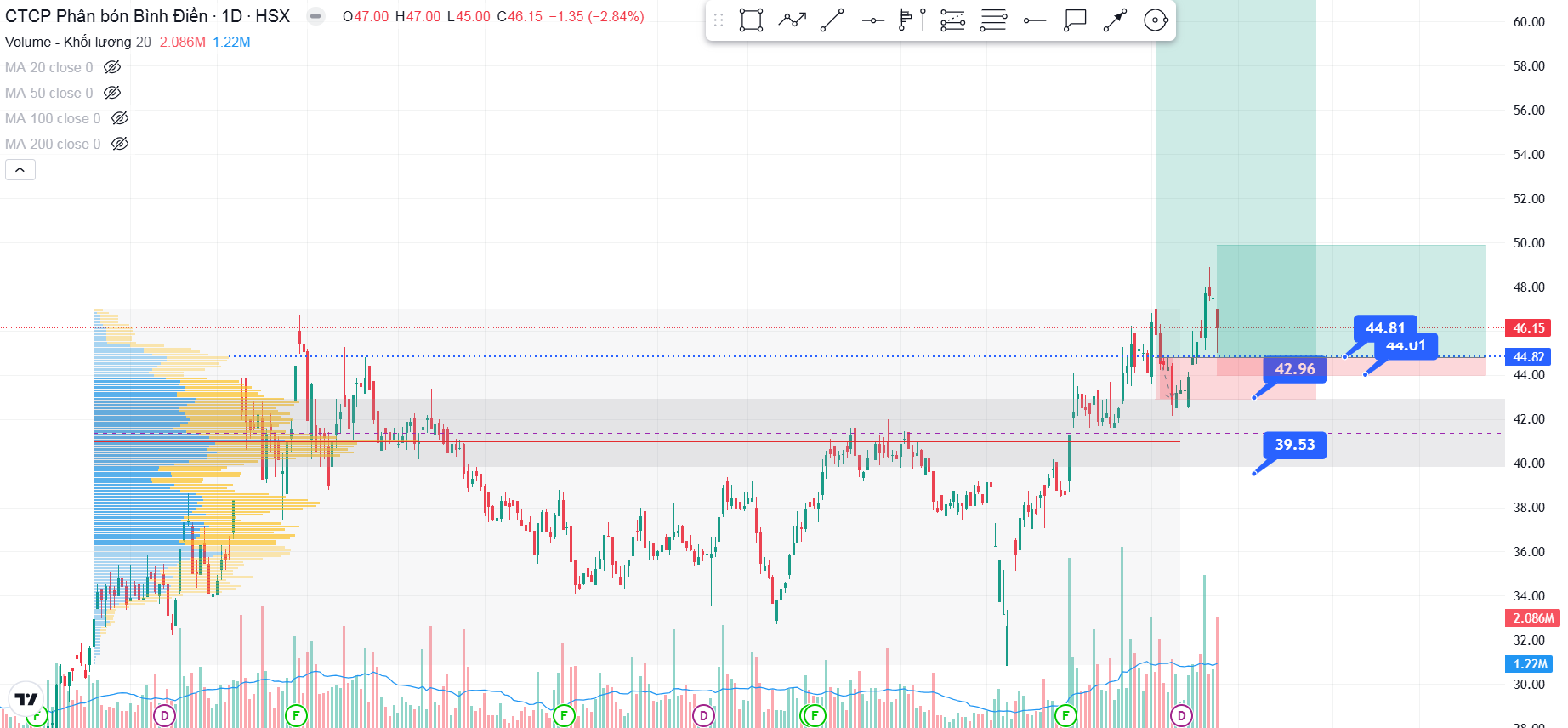Click the 44.01 price callout
The image size is (1568, 728).
[x=1406, y=347]
